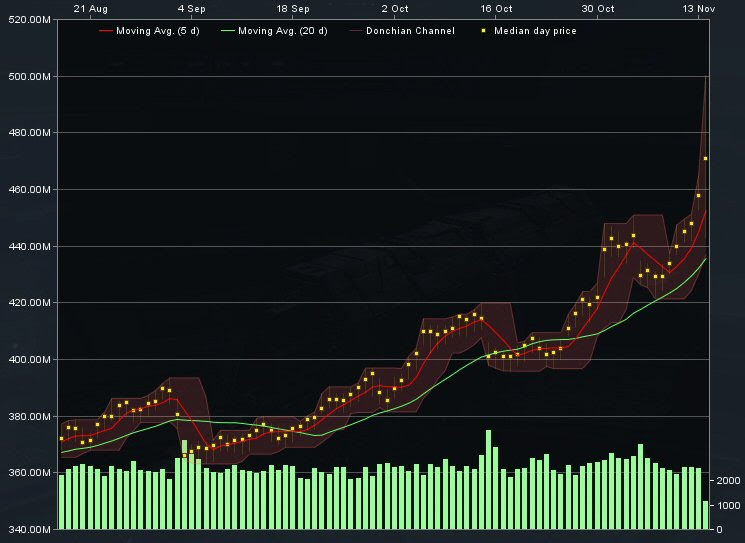Image resolution: width=745 pixels, height=543 pixels.
Task: Click the red line marker for 5 d average
Action: (x=105, y=31)
